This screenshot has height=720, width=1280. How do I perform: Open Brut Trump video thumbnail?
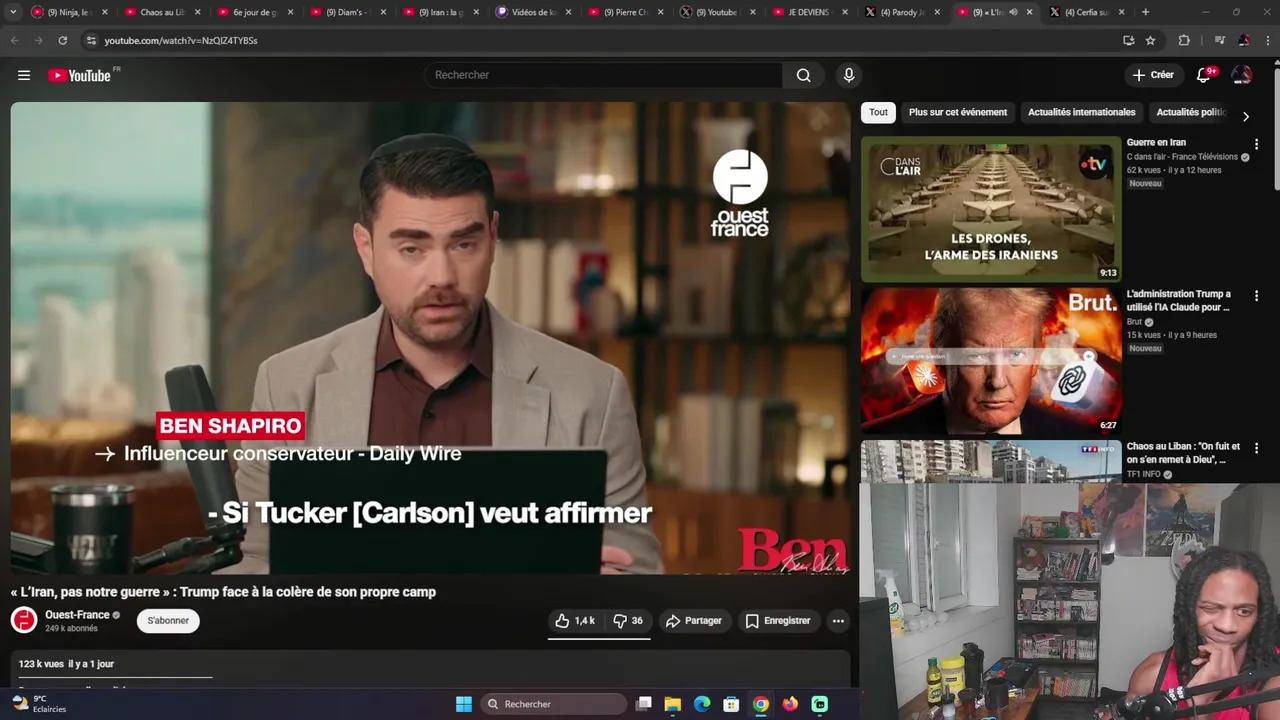(991, 361)
